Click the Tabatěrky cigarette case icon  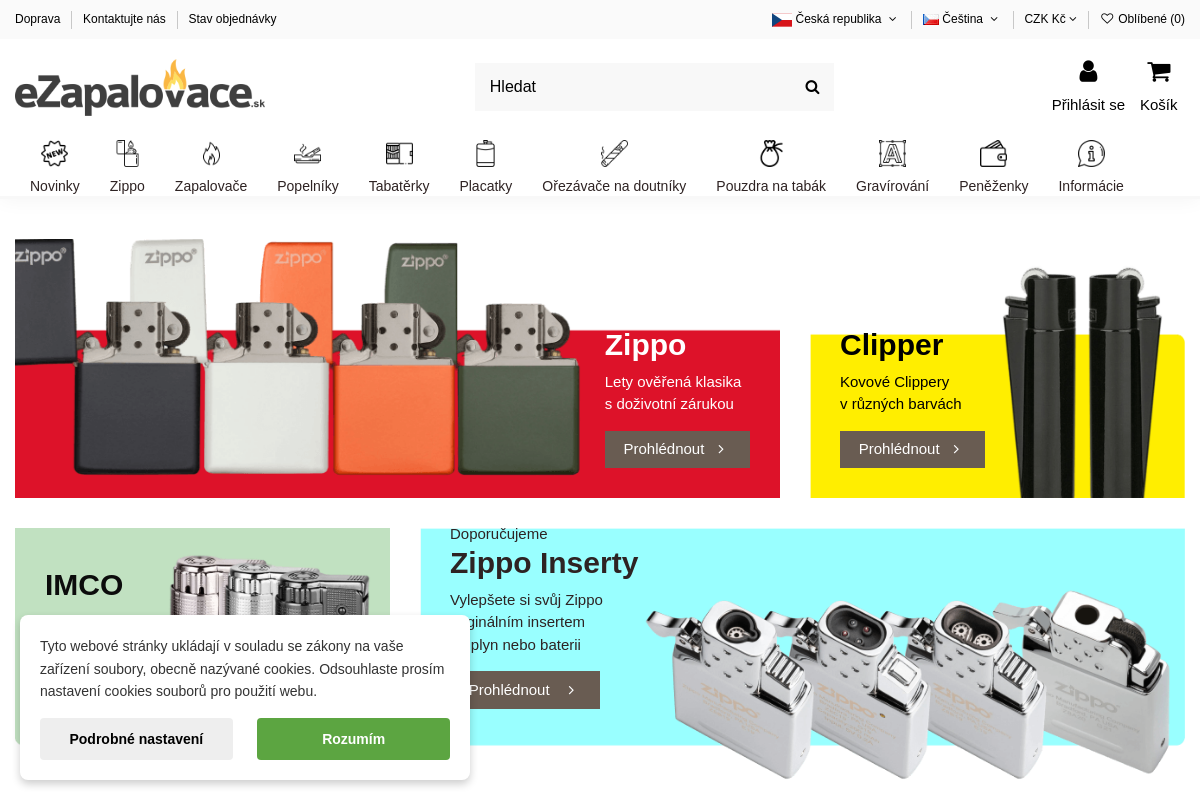pos(399,154)
